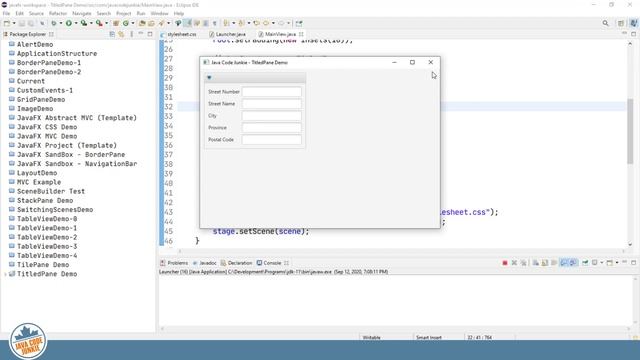Screen dimensions: 640x360
Task: Open the New Java Class dropdown arrow
Action: click(x=133, y=23)
